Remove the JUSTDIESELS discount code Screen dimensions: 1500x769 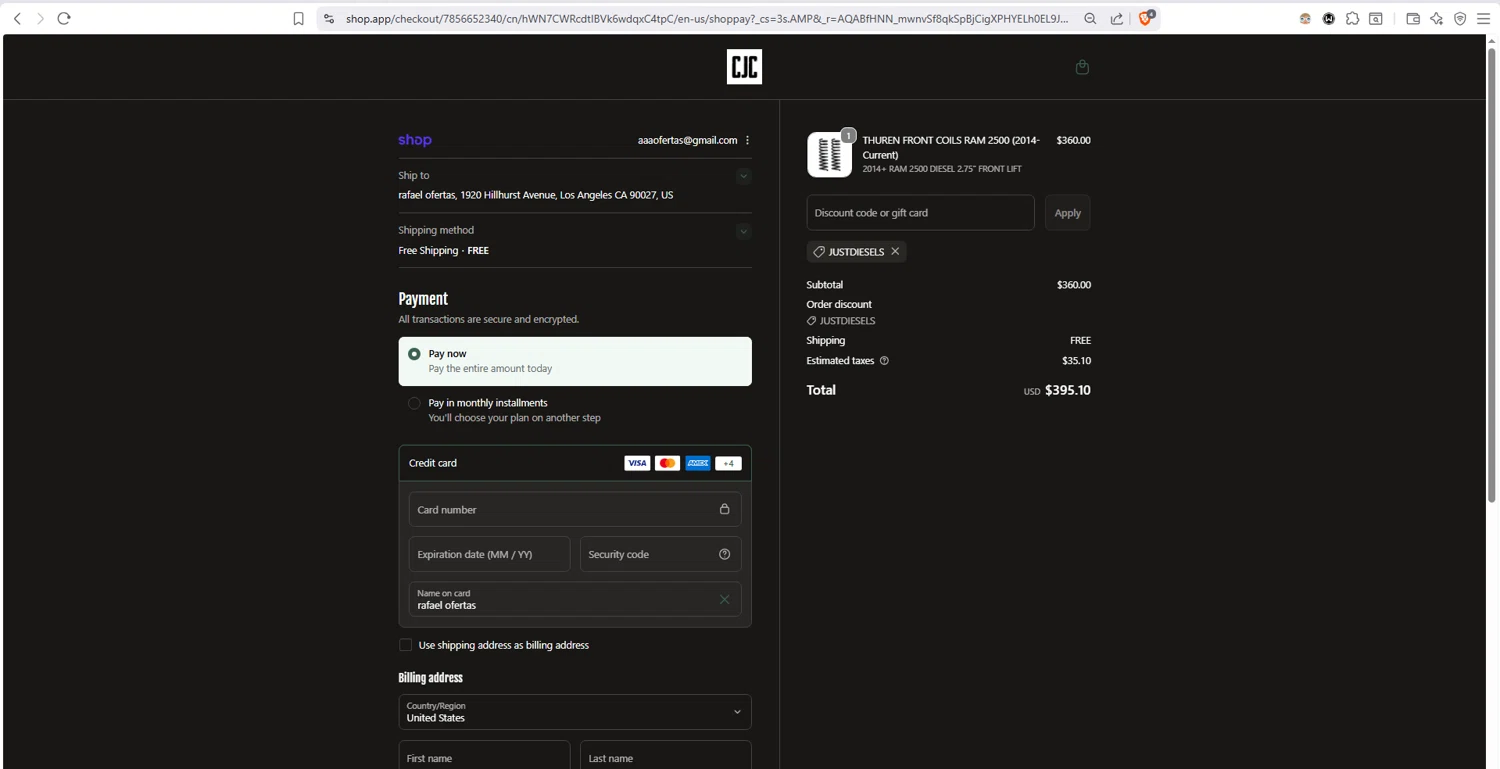pos(895,252)
